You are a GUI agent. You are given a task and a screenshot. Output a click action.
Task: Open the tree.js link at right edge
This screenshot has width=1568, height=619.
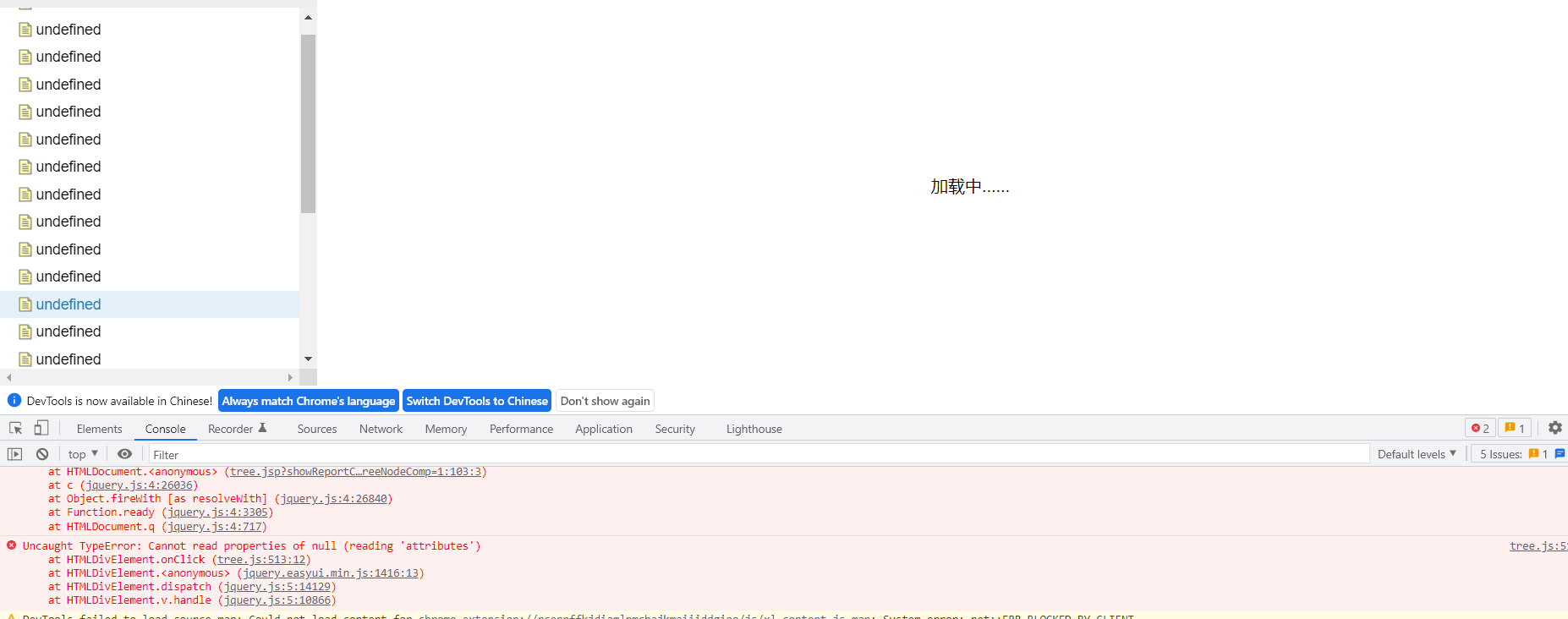click(1538, 546)
